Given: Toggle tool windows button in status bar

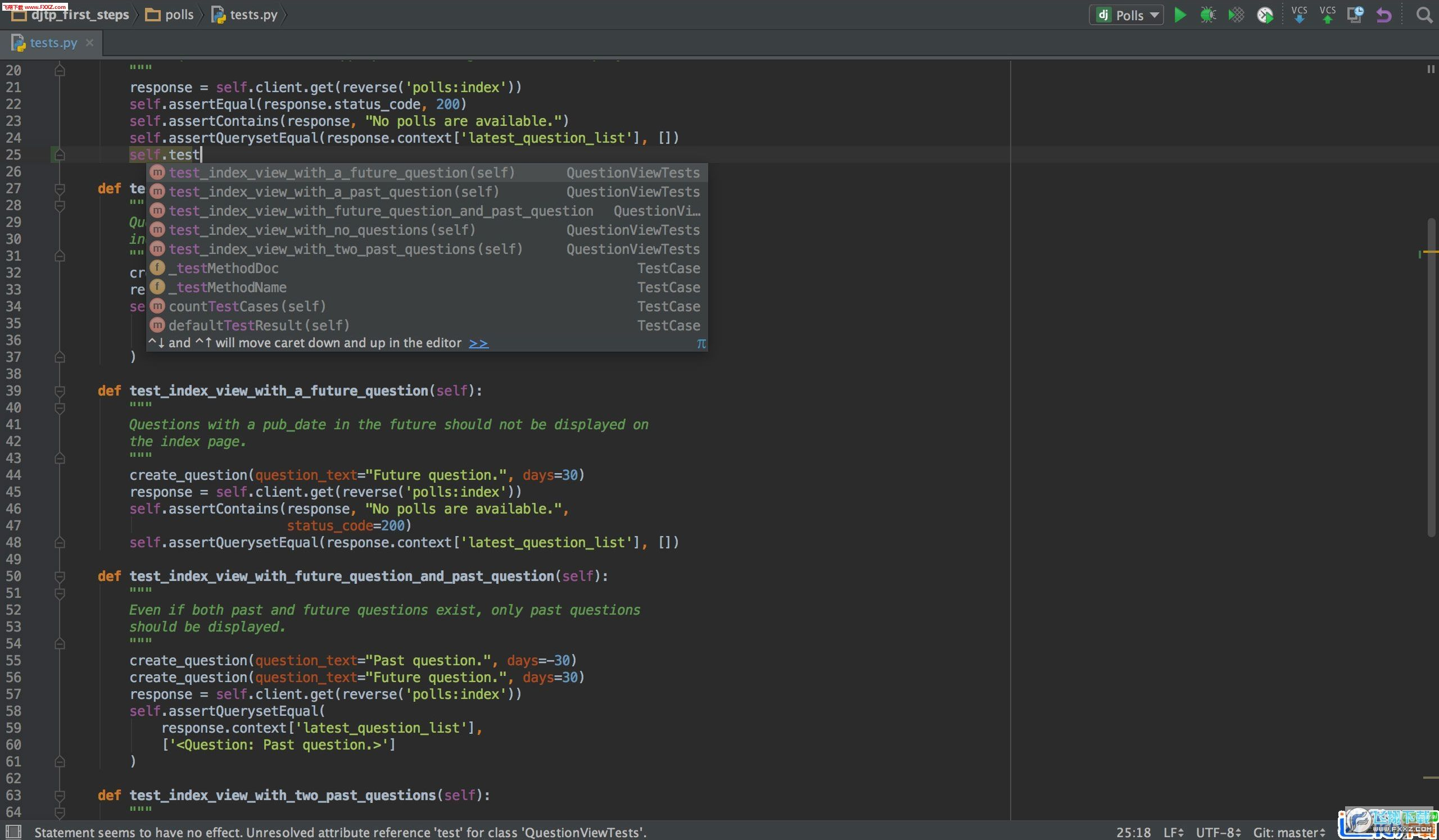Looking at the screenshot, I should (x=13, y=832).
